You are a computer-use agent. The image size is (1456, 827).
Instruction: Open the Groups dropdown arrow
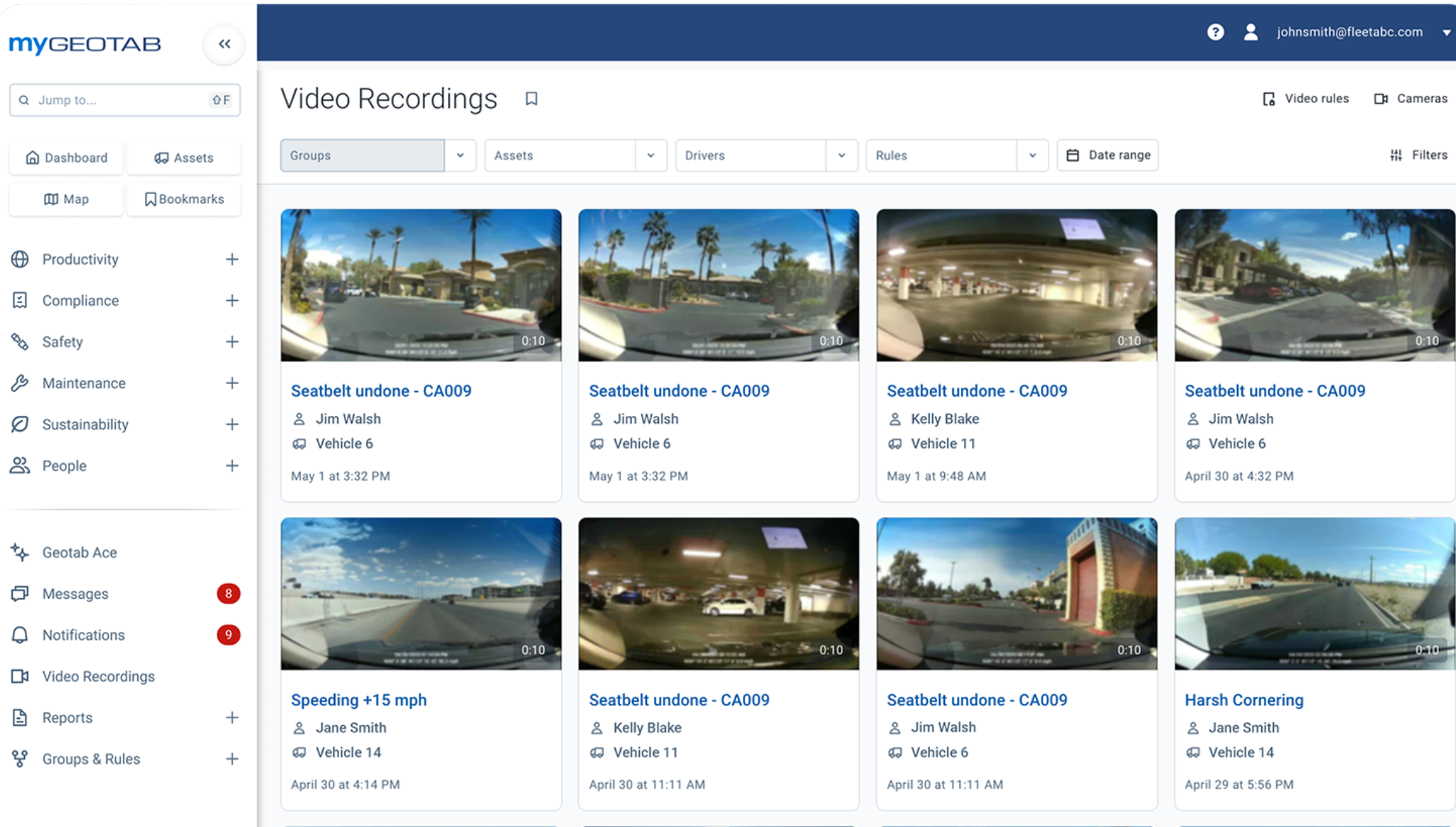(461, 156)
